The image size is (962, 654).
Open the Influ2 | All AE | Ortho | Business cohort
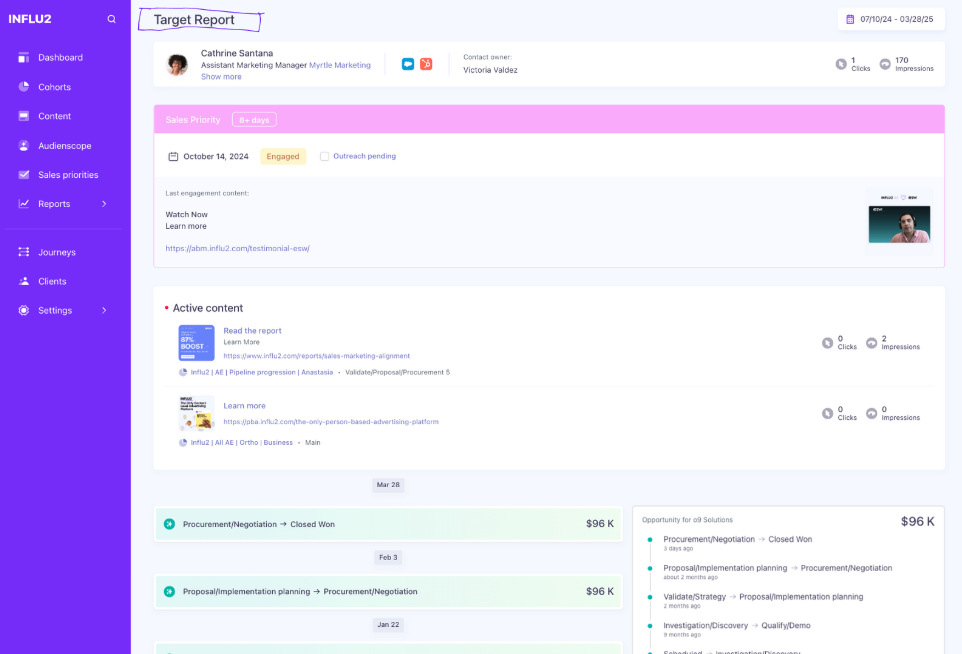pos(242,442)
